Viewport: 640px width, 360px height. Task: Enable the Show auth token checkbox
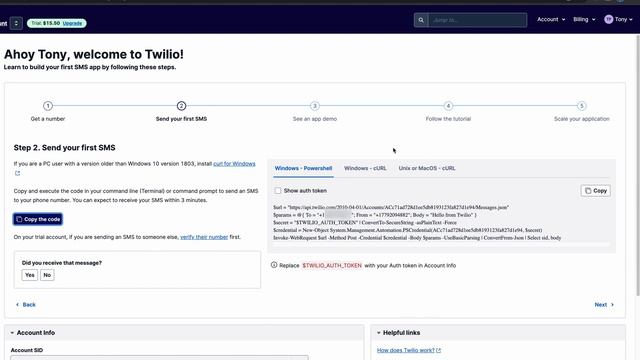[278, 191]
